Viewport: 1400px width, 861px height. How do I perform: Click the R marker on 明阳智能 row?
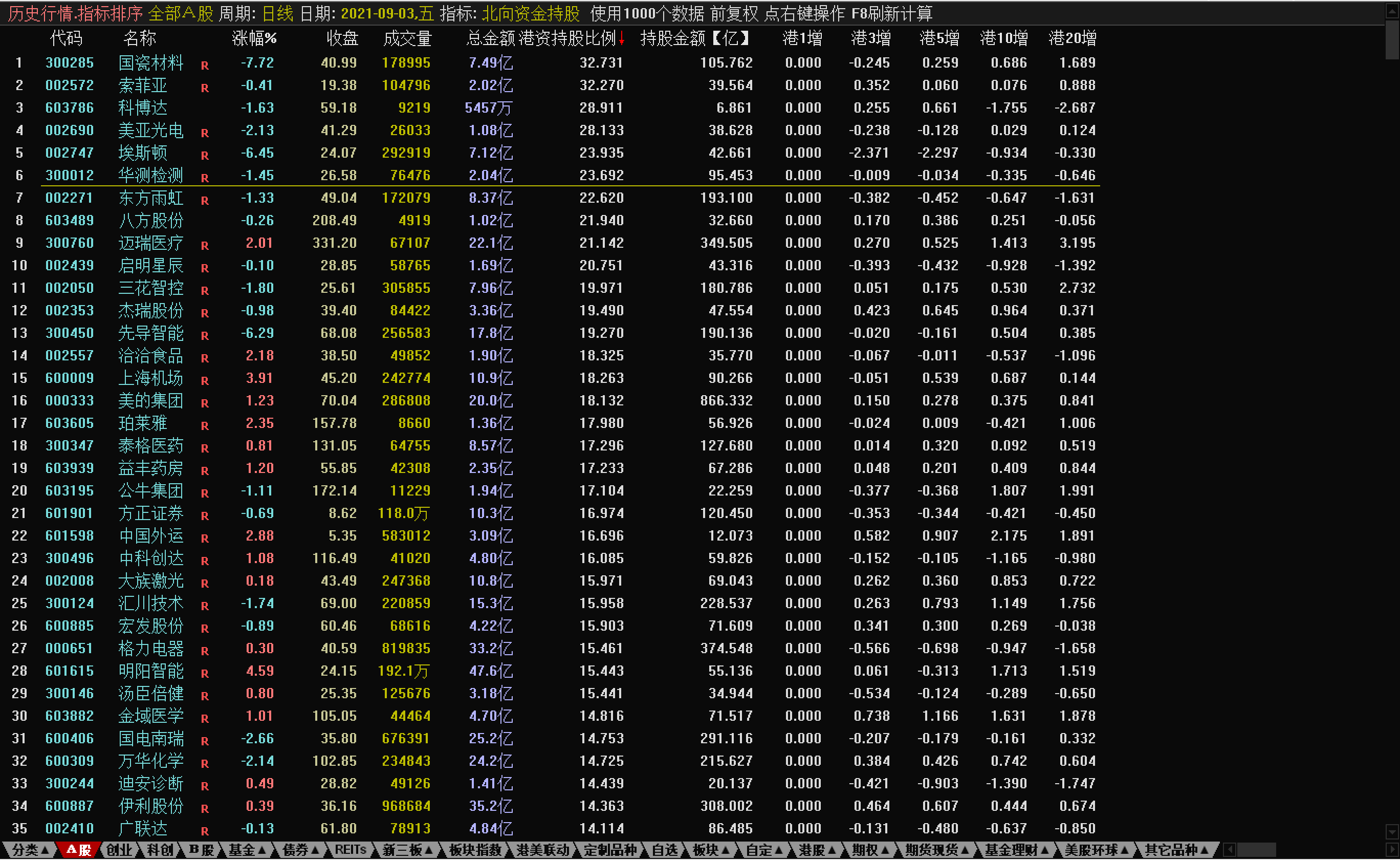coord(205,674)
